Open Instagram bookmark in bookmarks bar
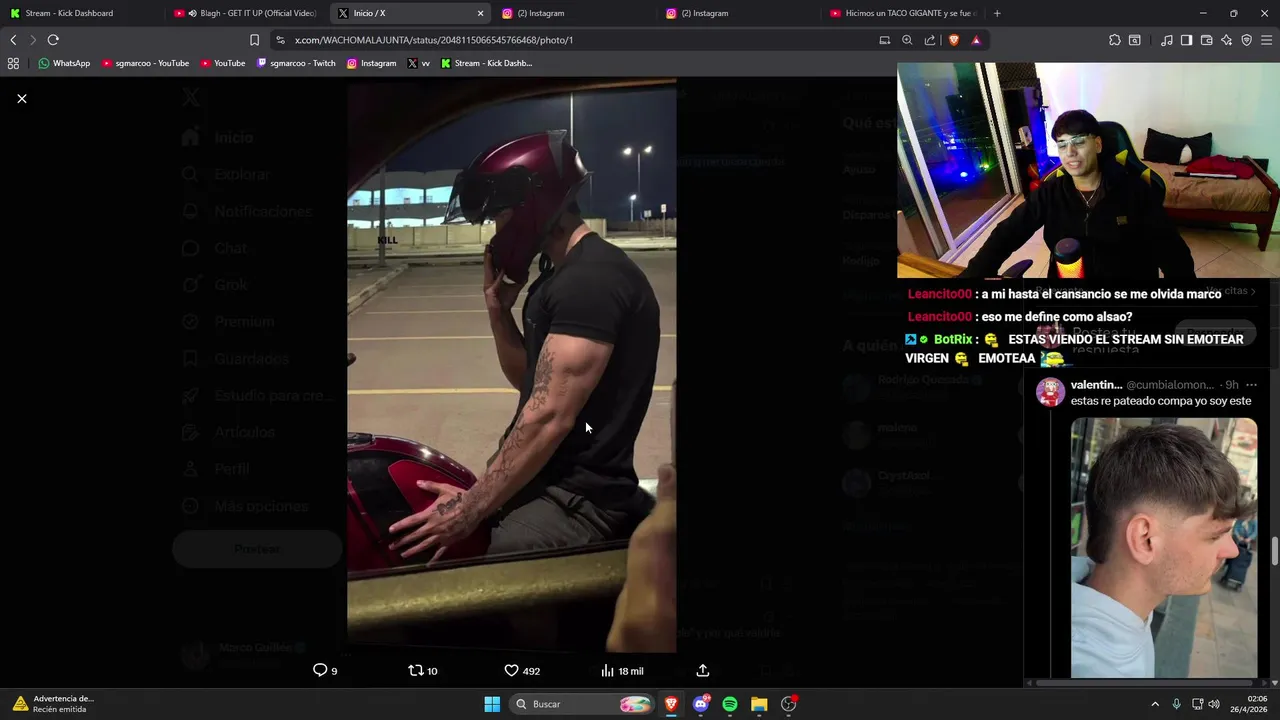1280x720 pixels. coord(372,63)
